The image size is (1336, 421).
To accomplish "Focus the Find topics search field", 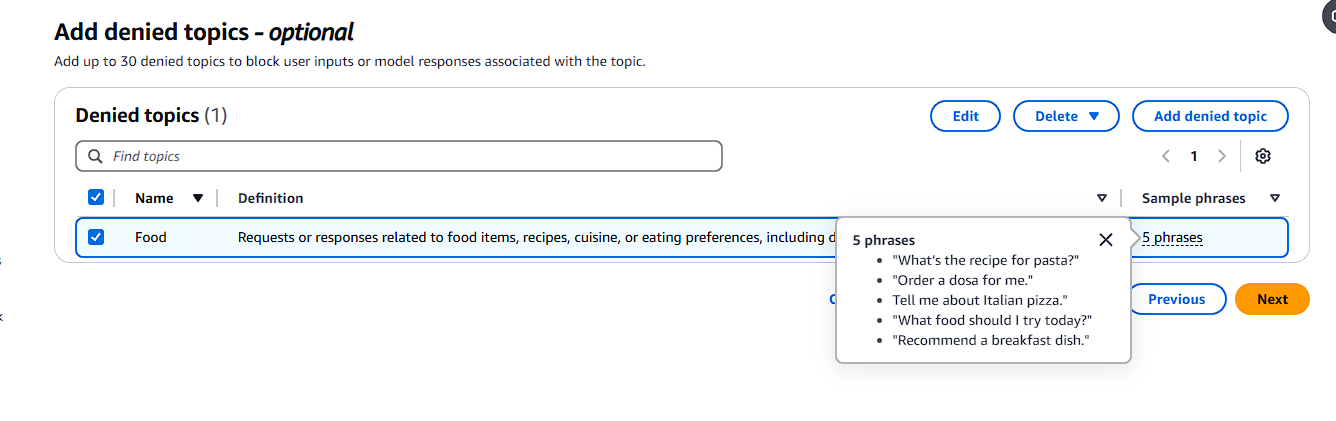I will tap(399, 156).
